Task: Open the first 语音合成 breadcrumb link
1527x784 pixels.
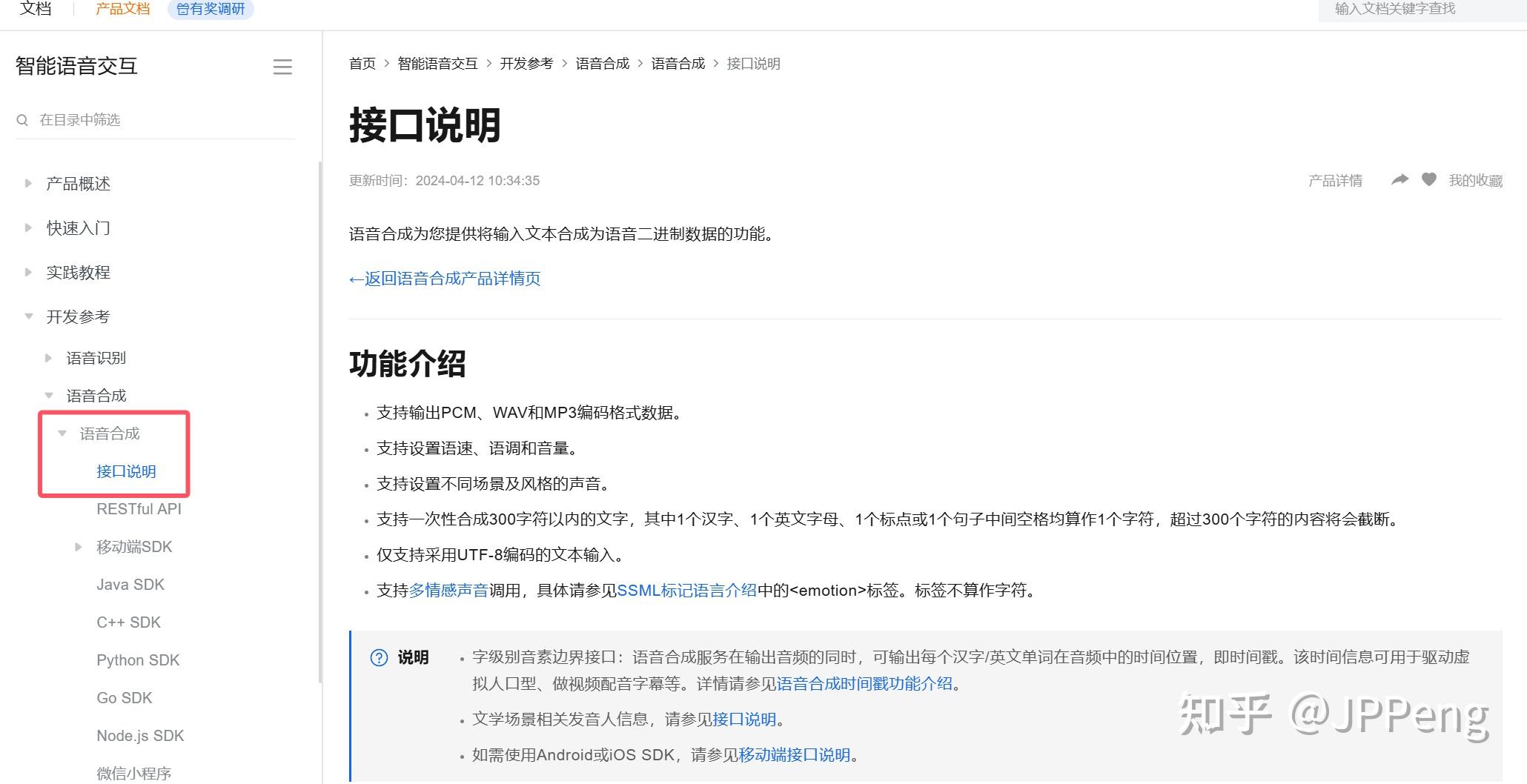Action: (x=602, y=64)
